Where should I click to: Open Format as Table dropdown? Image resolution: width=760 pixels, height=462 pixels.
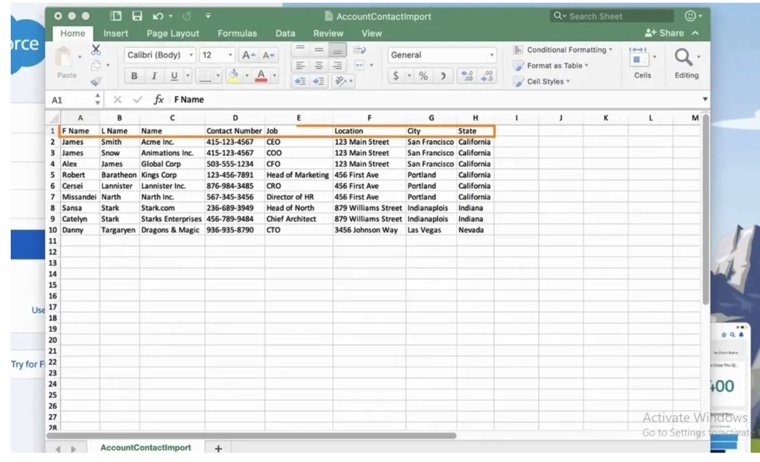(551, 65)
